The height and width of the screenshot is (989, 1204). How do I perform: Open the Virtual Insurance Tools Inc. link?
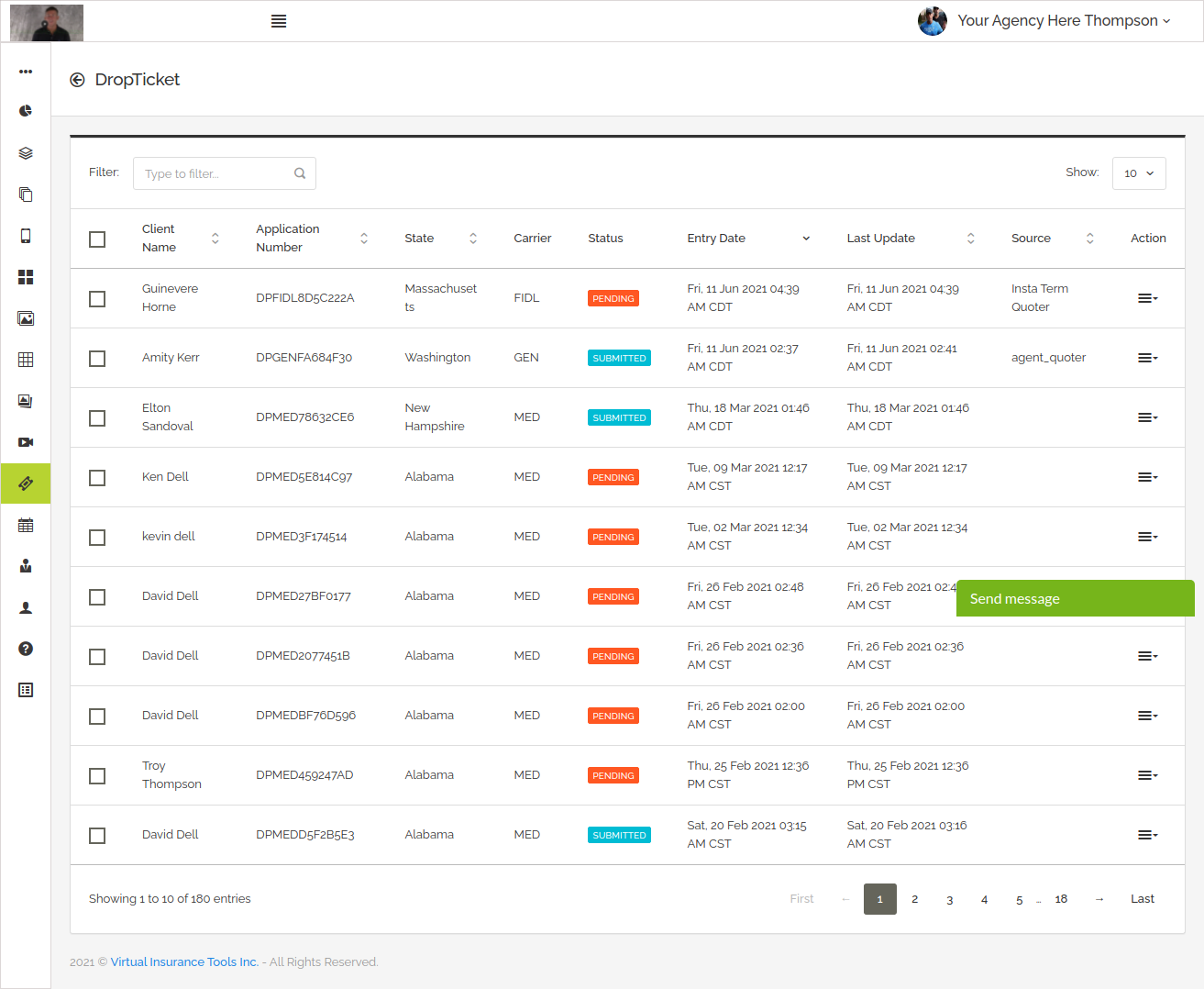184,961
